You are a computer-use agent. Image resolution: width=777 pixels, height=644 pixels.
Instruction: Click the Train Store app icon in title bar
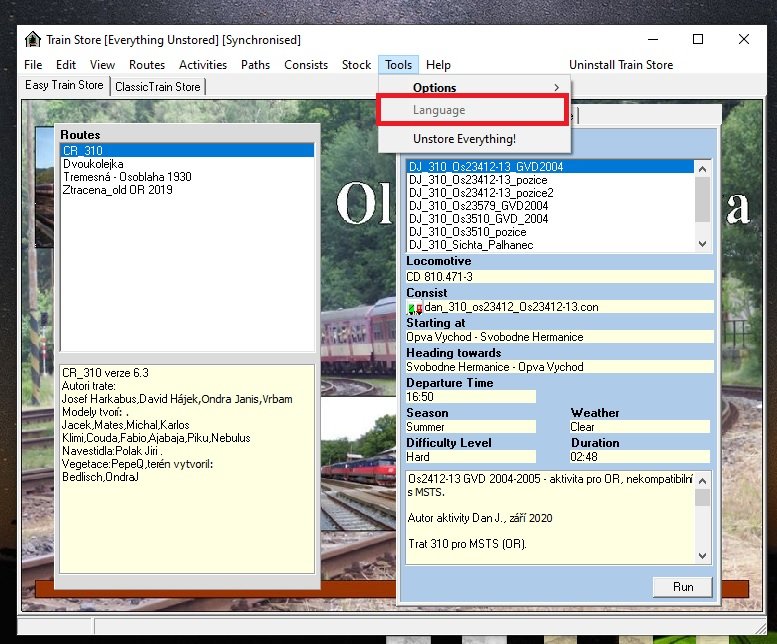33,40
